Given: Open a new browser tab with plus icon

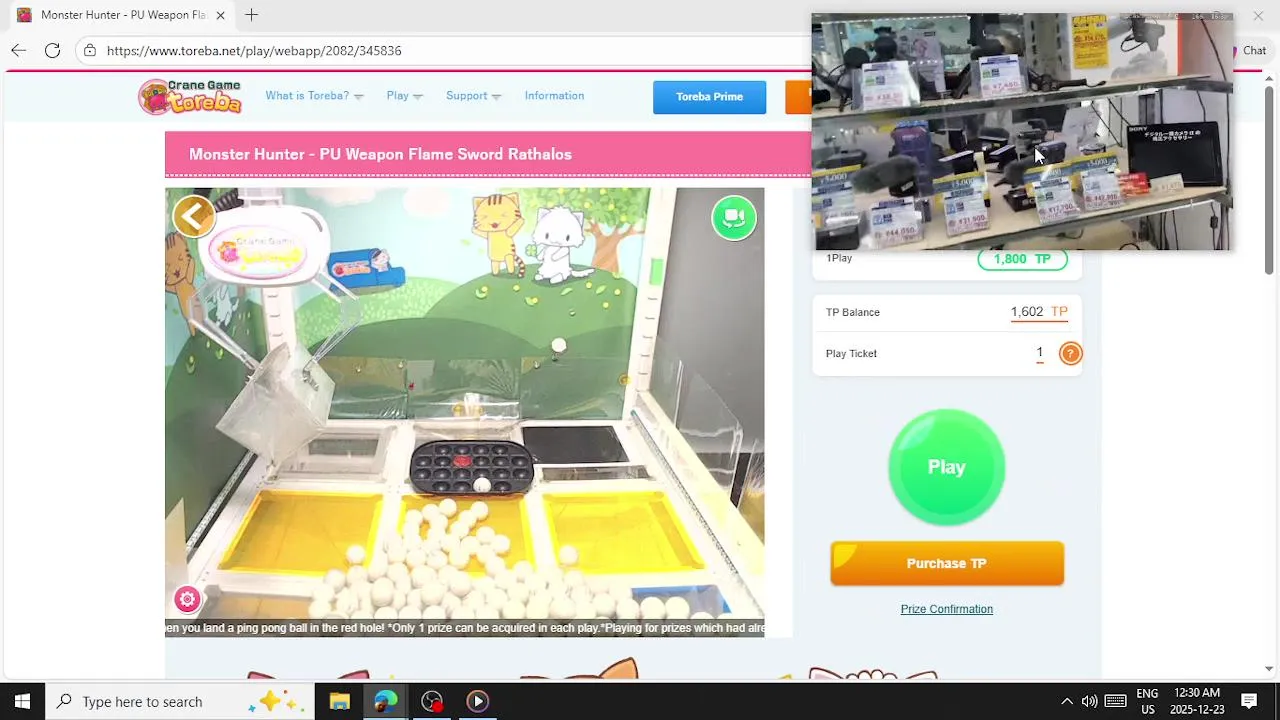Looking at the screenshot, I should (x=252, y=15).
